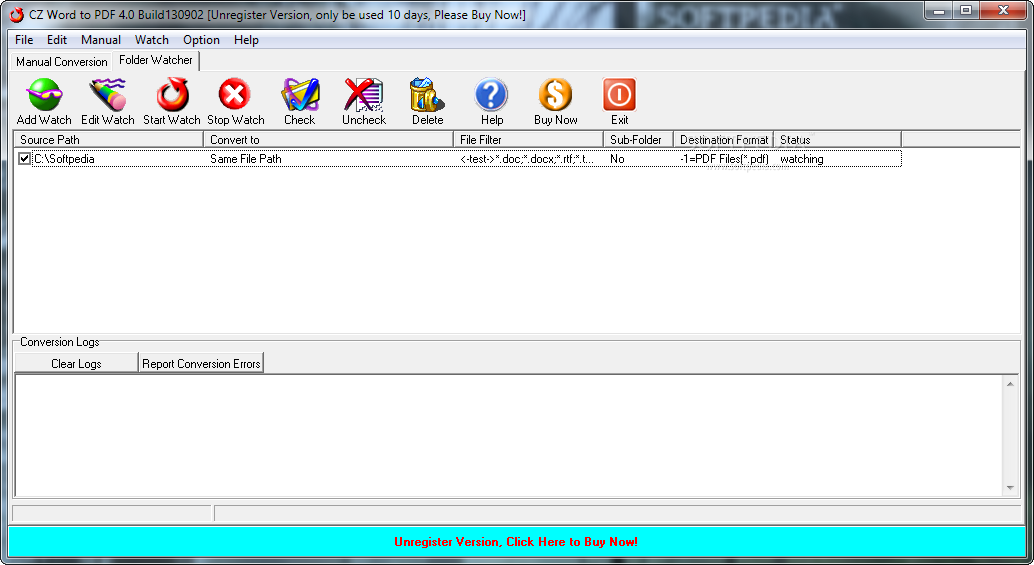Viewport: 1034px width, 565px height.
Task: Maximize the application window
Action: pos(966,11)
